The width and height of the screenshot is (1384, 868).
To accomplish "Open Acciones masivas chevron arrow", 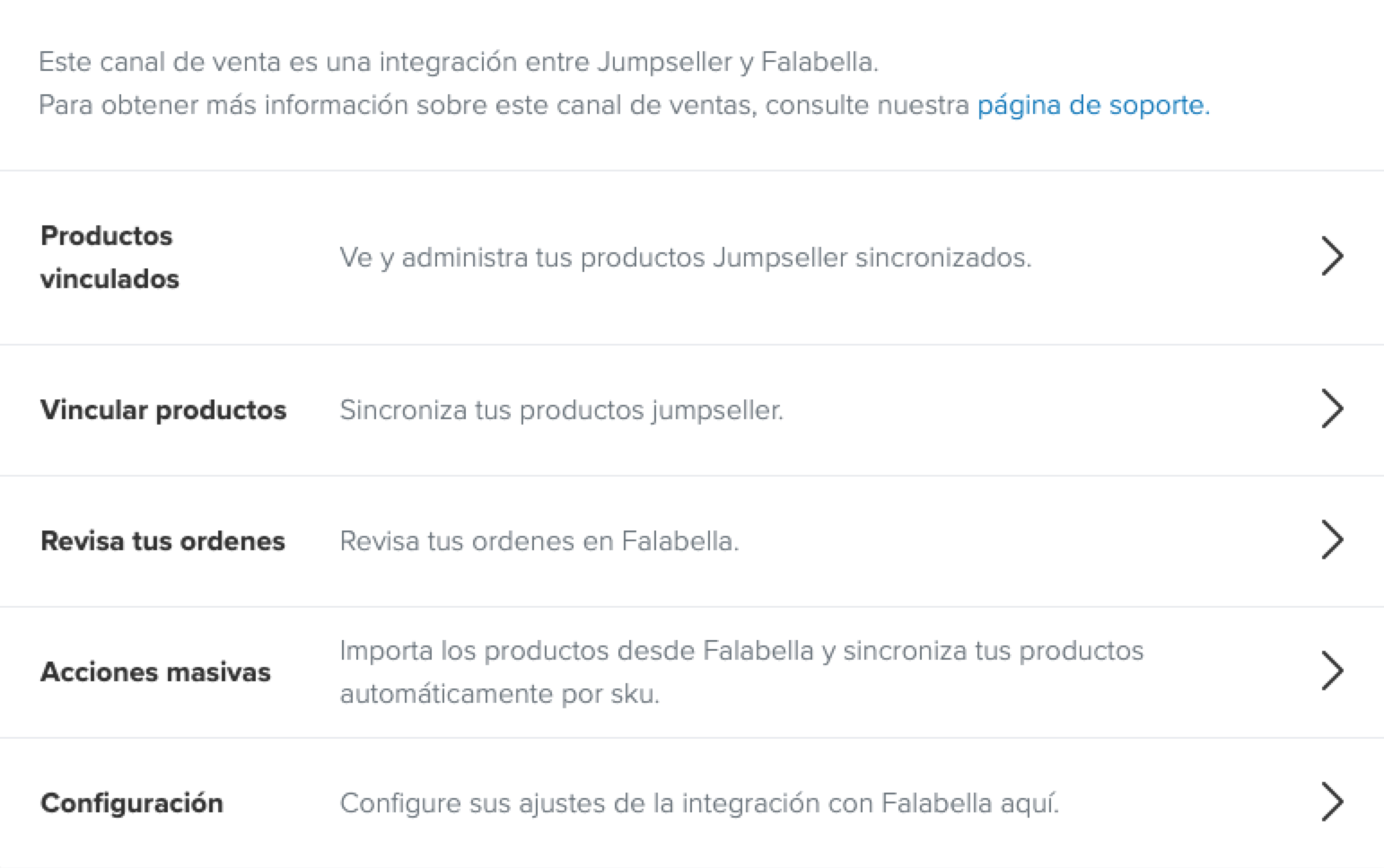I will [1332, 671].
